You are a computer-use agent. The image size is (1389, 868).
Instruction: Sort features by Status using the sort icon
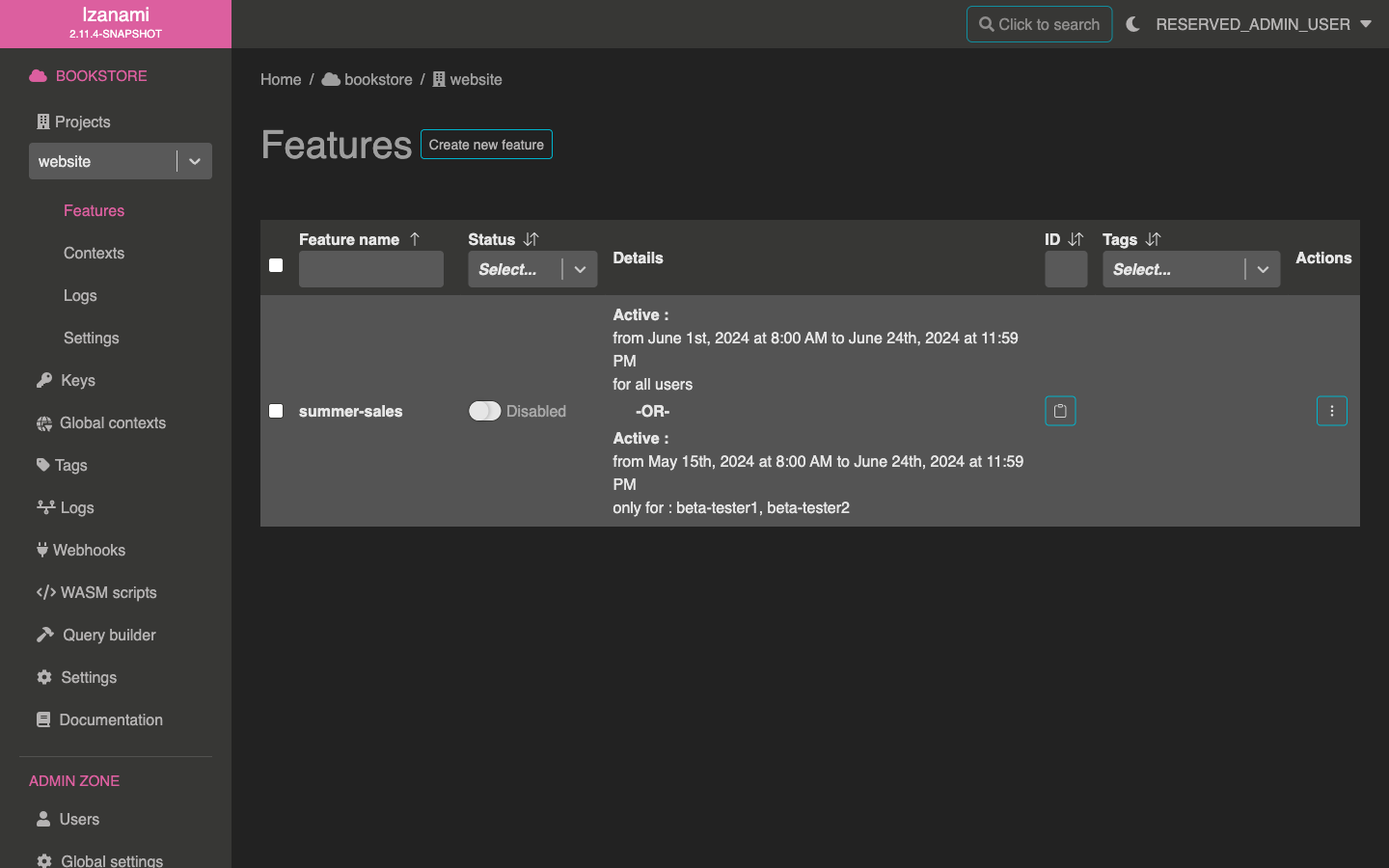point(531,239)
